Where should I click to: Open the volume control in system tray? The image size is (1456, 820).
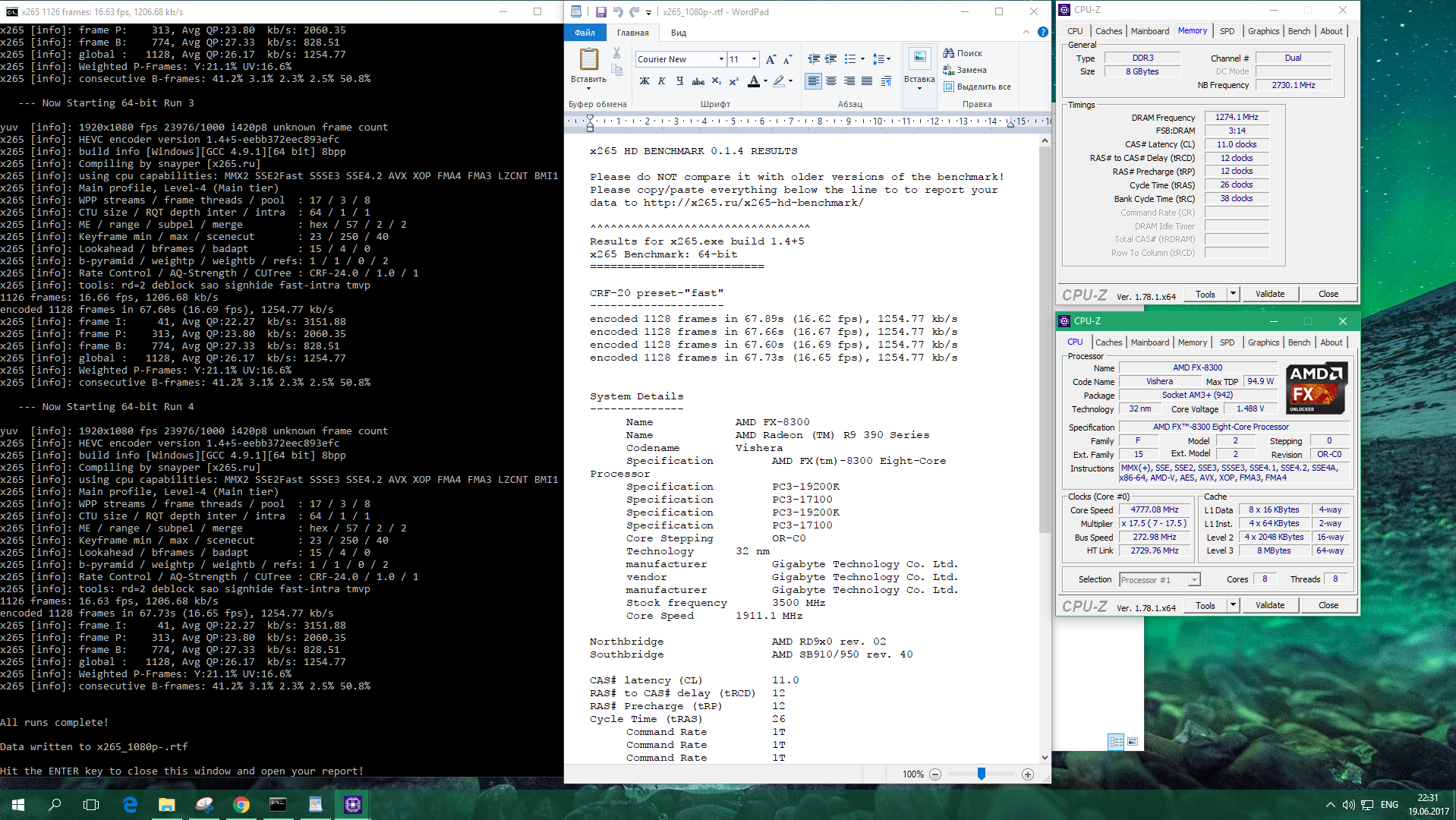[1348, 805]
